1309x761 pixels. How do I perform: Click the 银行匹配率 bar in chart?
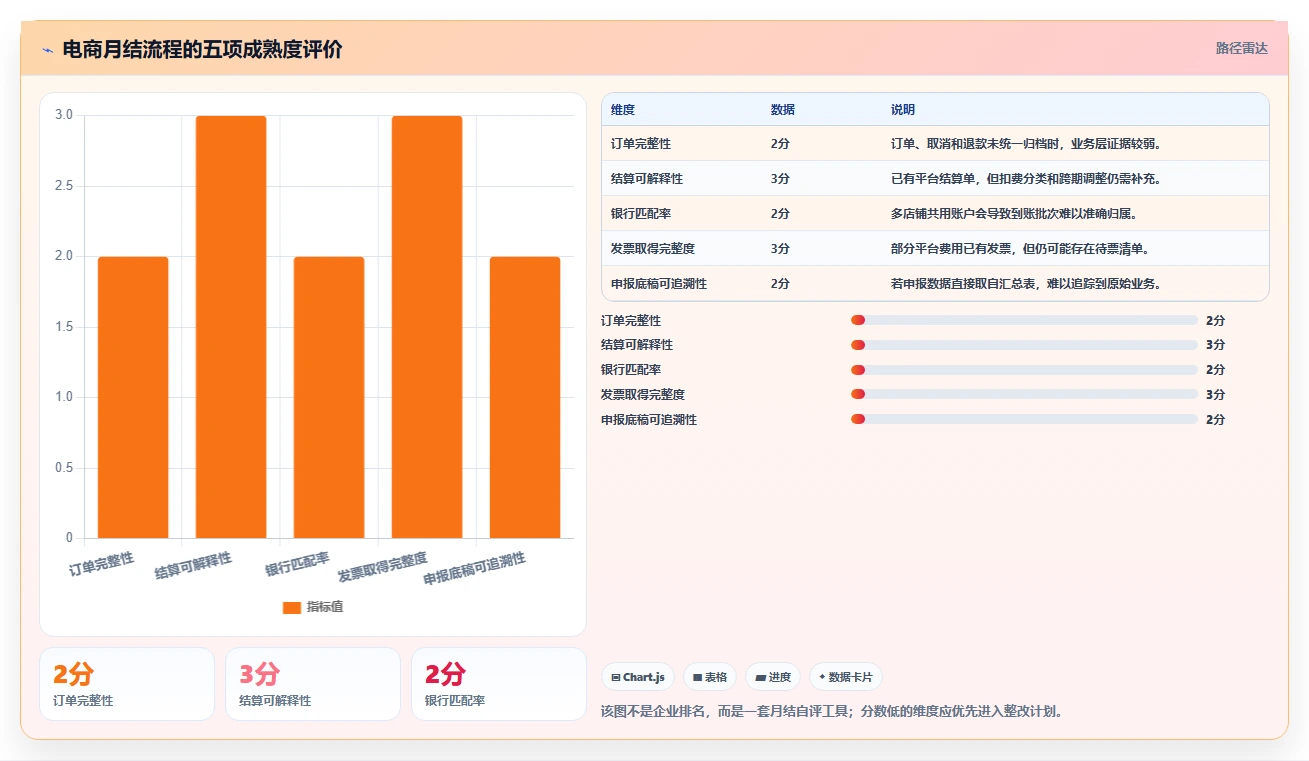pyautogui.click(x=329, y=397)
